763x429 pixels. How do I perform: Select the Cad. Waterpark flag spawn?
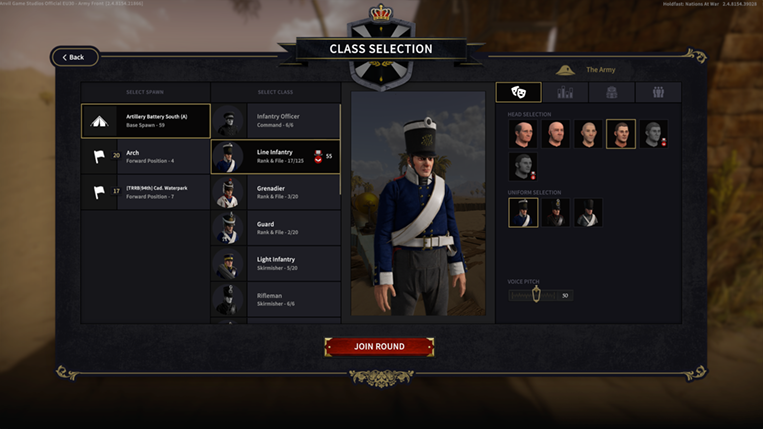pos(145,192)
